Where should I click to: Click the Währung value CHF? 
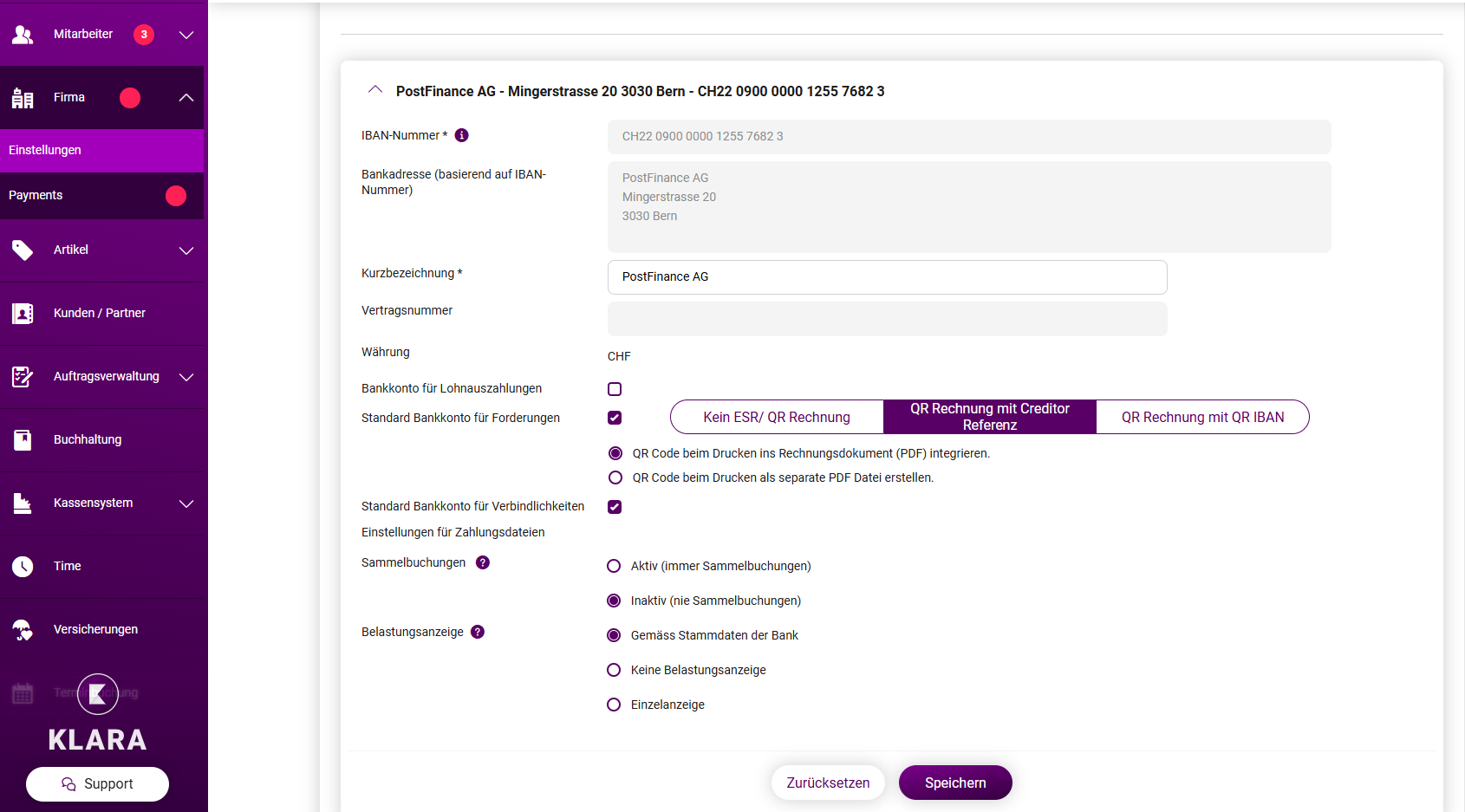click(x=619, y=356)
